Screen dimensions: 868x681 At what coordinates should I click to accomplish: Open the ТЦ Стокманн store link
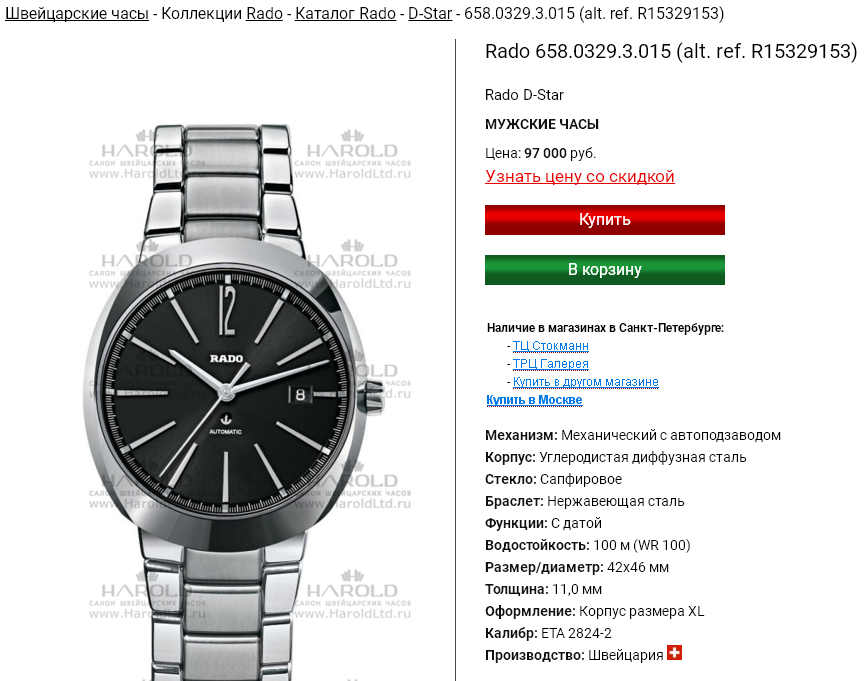[x=550, y=345]
